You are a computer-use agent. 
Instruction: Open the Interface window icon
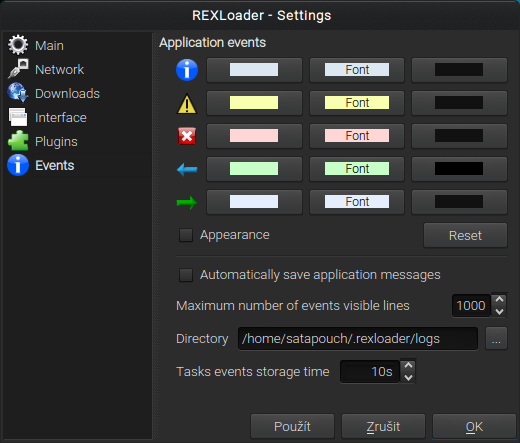click(18, 117)
